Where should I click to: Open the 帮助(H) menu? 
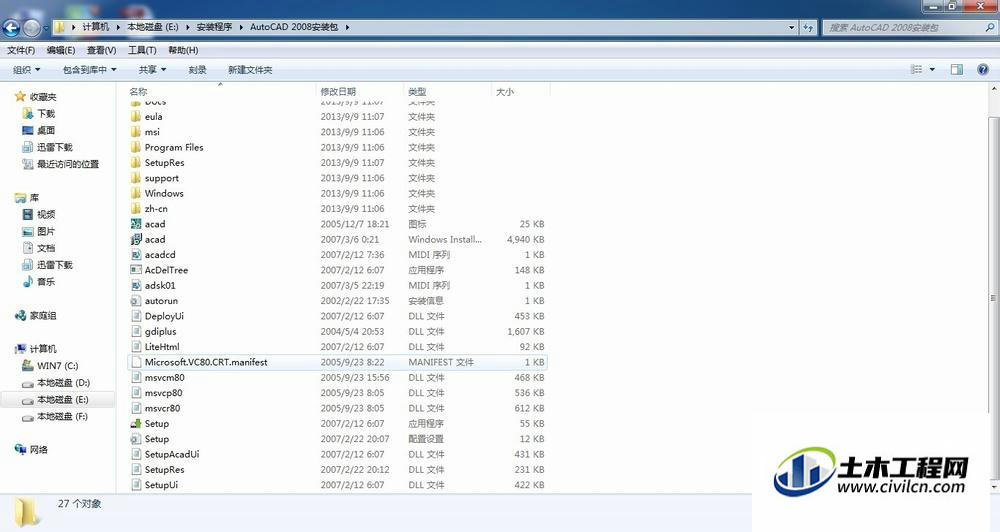[183, 50]
